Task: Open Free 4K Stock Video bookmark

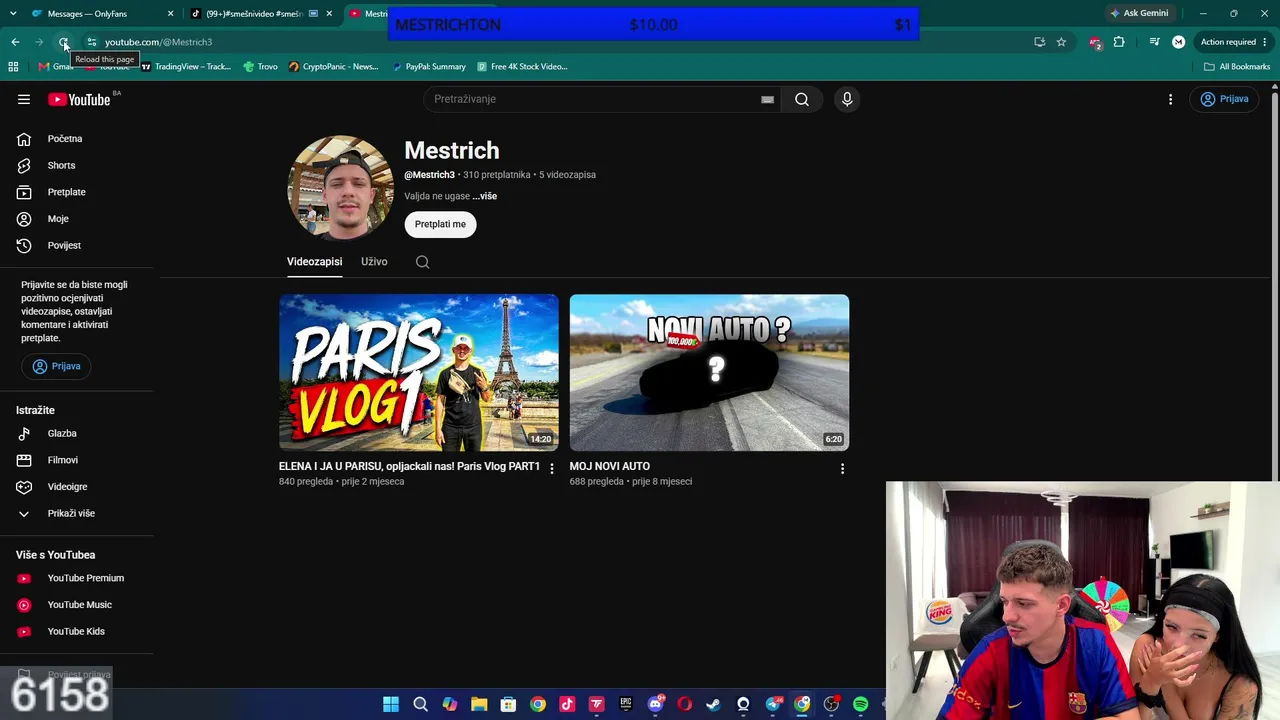Action: (523, 67)
